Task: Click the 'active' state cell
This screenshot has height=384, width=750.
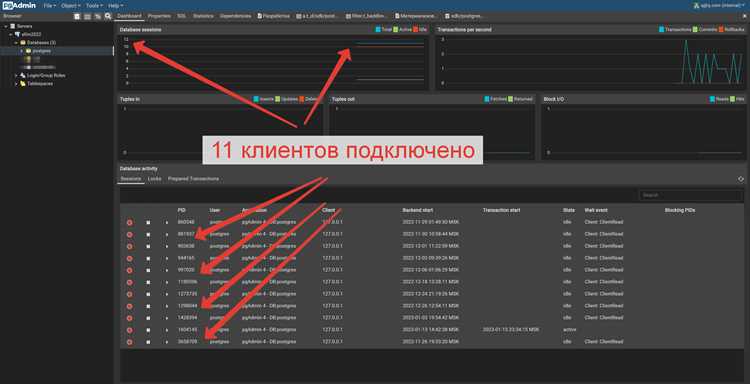Action: click(570, 330)
